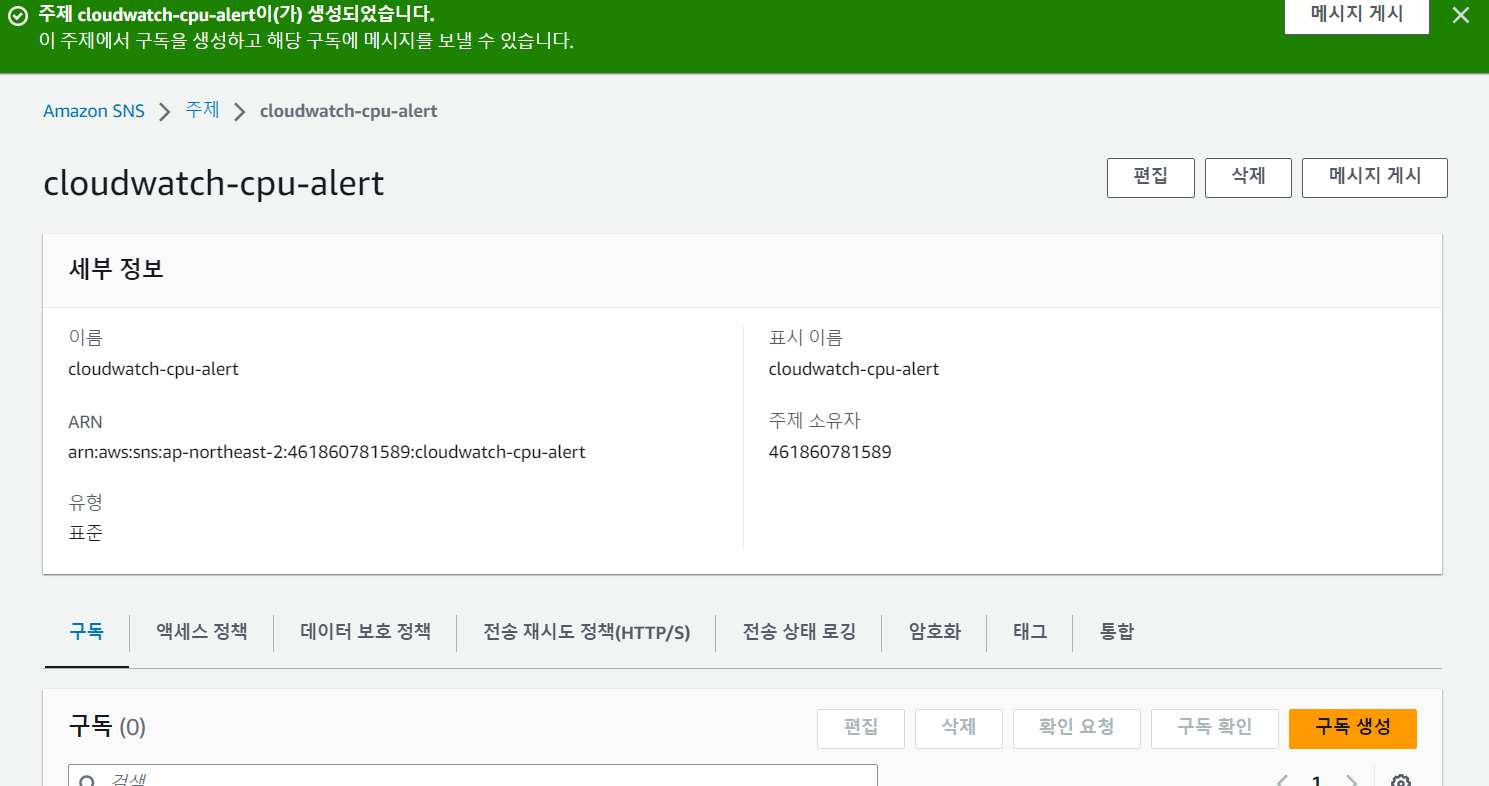Viewport: 1489px width, 786px height.
Task: Go to next subscriptions page arrow
Action: tap(1351, 780)
